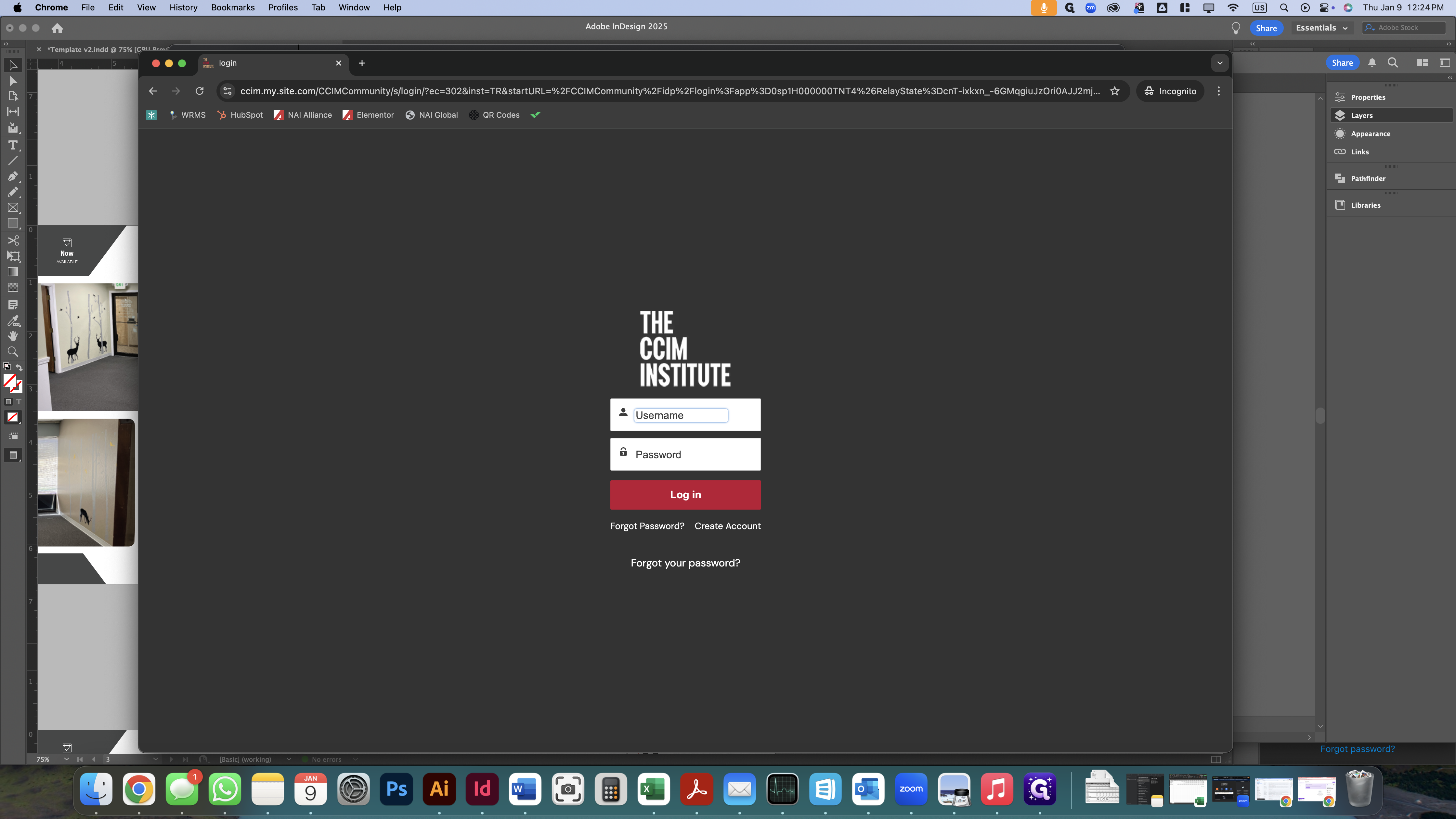
Task: Toggle the screen mode button in the toolbar
Action: pyautogui.click(x=12, y=455)
